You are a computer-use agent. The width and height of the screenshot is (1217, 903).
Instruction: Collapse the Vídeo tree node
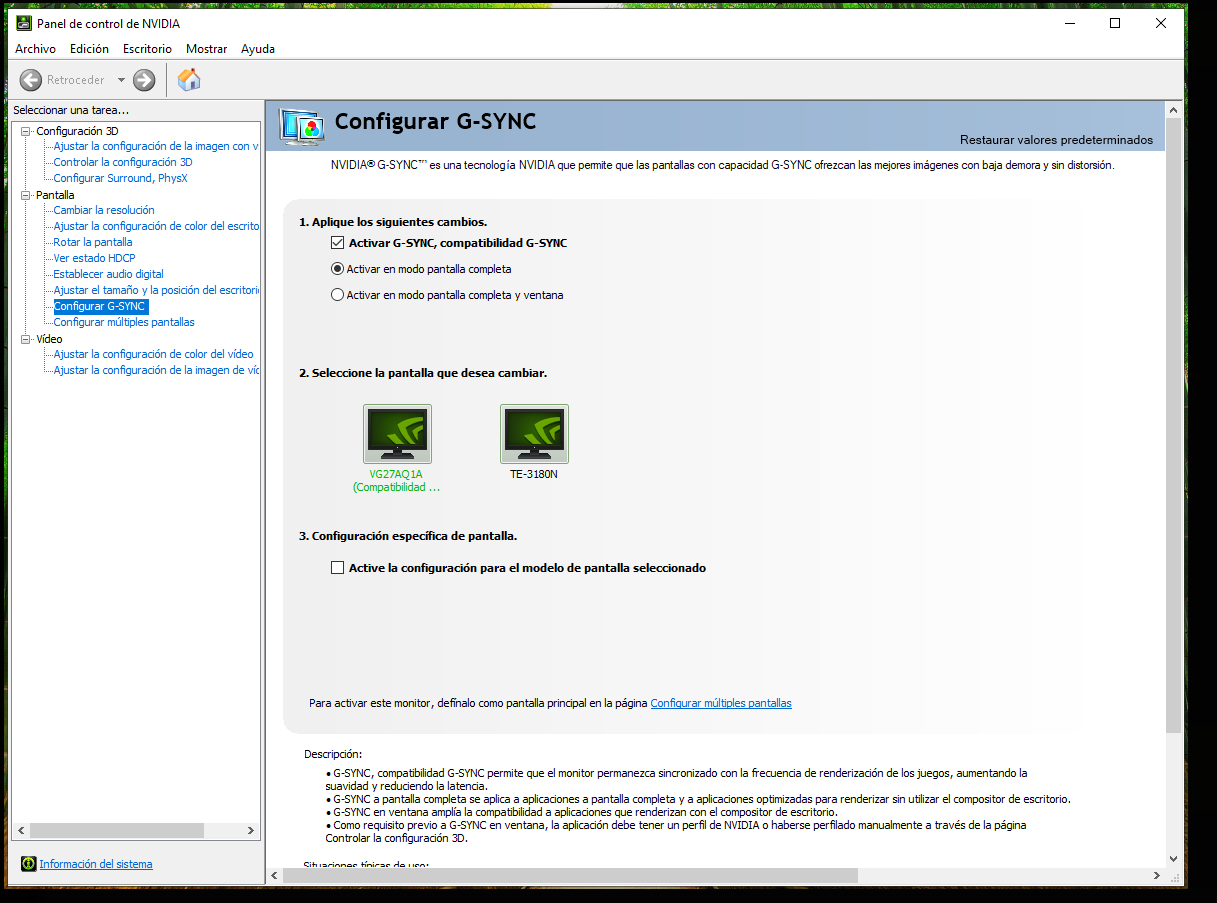(x=26, y=339)
